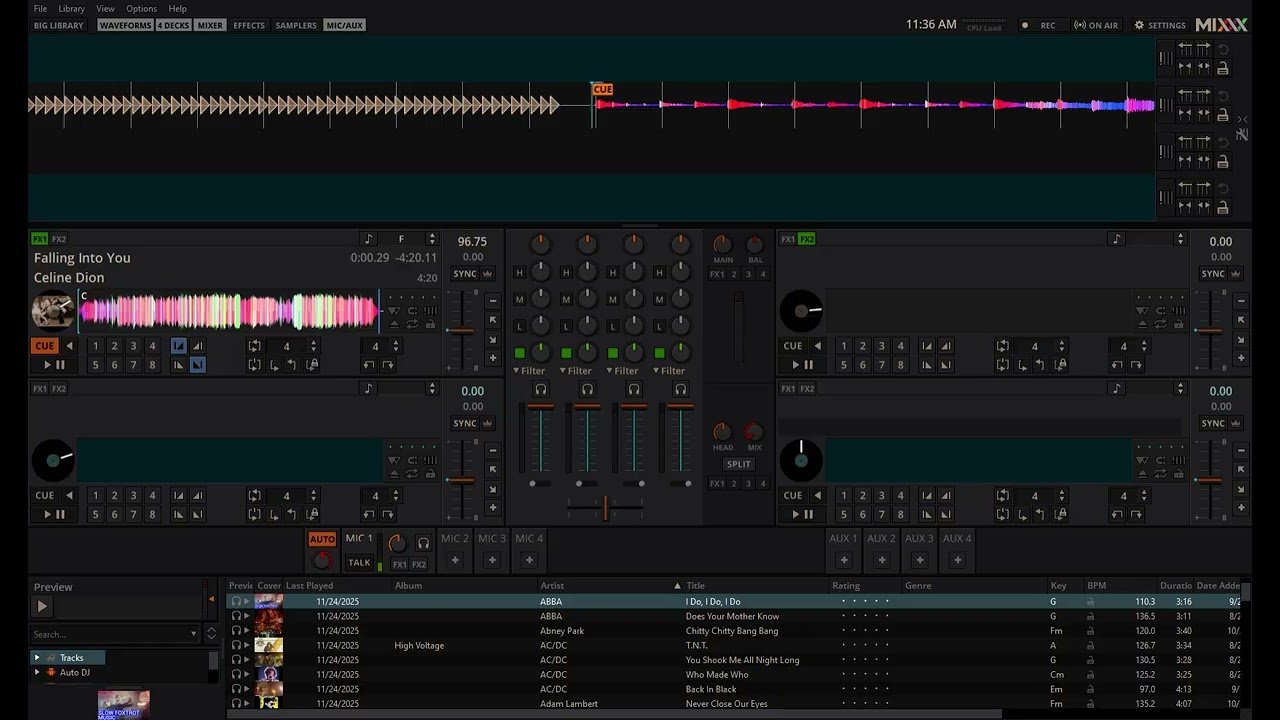This screenshot has height=720, width=1280.
Task: Open the Options menu
Action: 141,8
